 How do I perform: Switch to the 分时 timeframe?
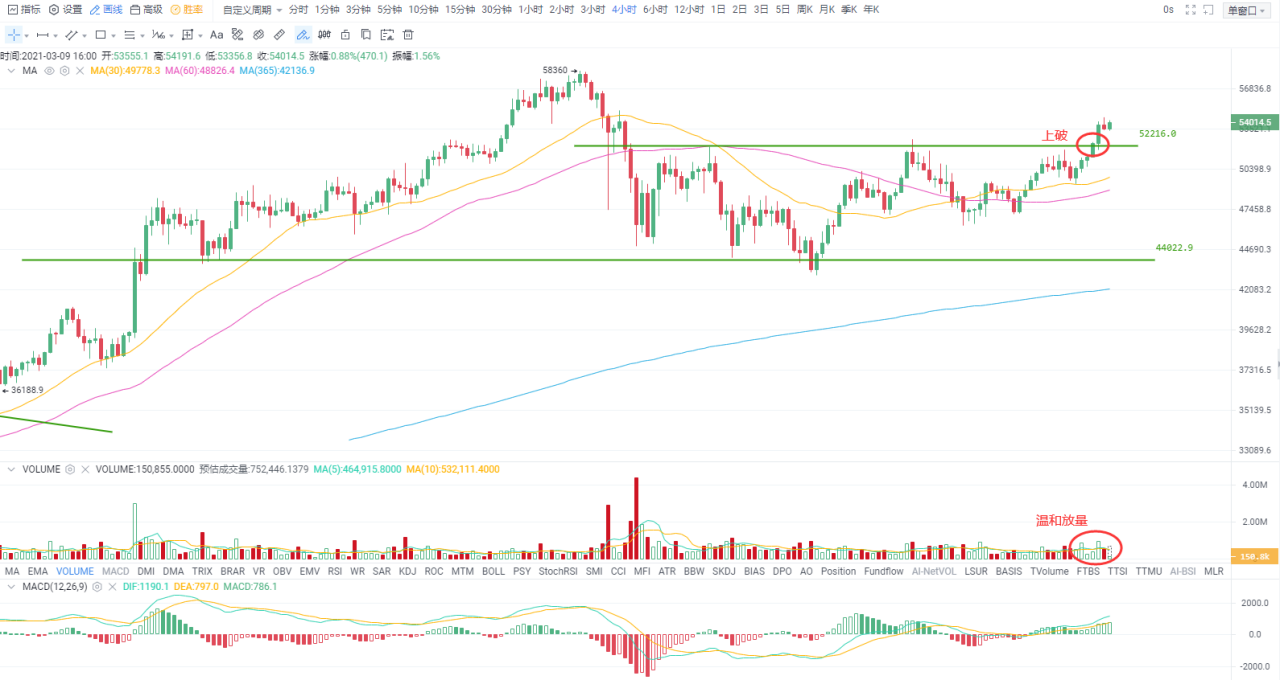click(x=298, y=9)
